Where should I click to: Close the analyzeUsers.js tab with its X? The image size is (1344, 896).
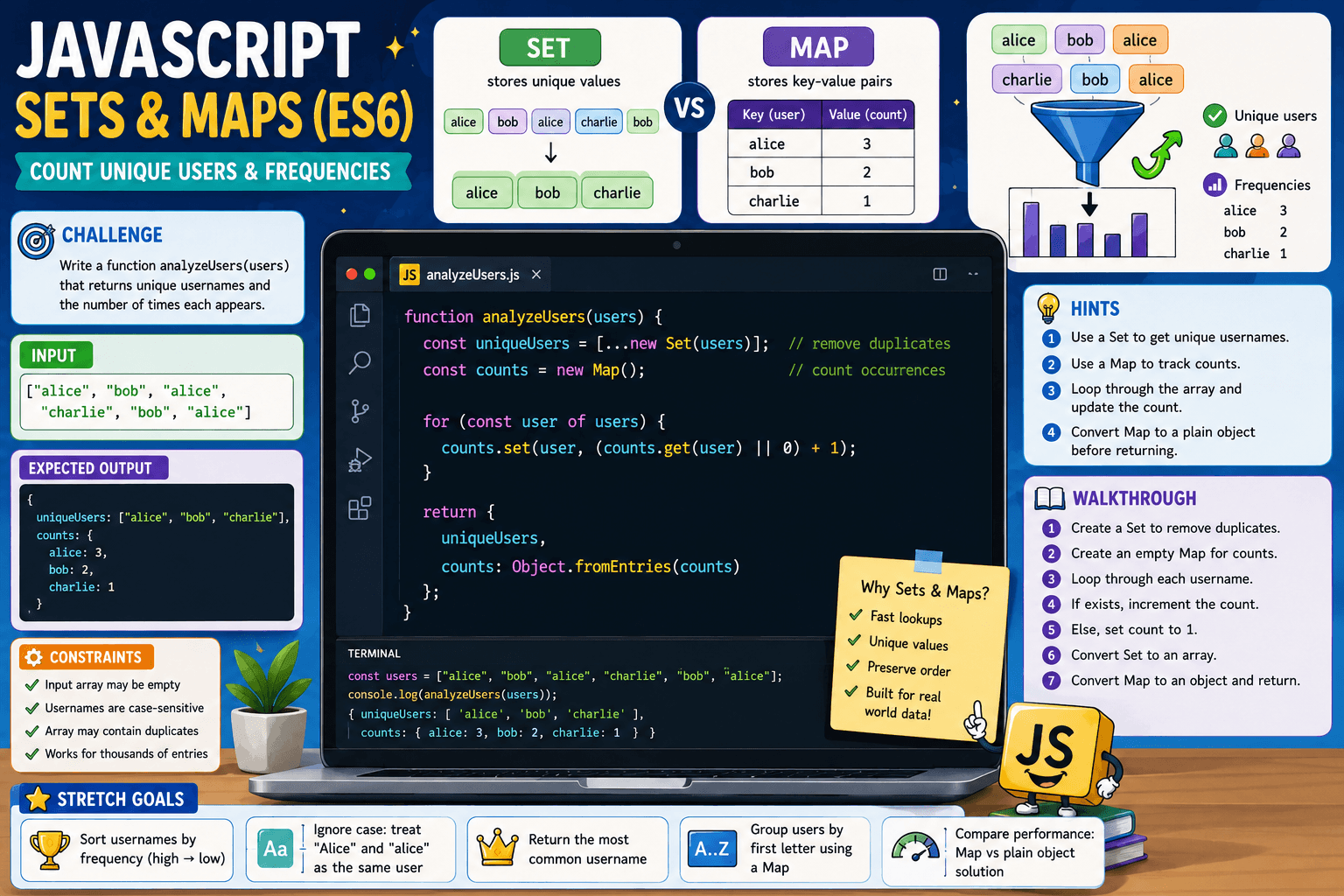536,275
